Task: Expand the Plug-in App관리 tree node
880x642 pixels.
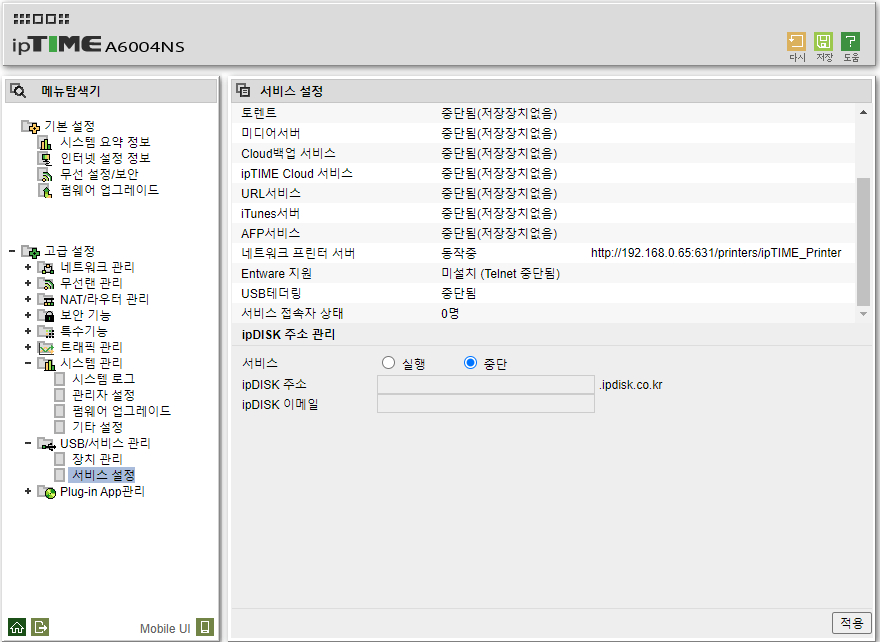Action: [x=28, y=491]
